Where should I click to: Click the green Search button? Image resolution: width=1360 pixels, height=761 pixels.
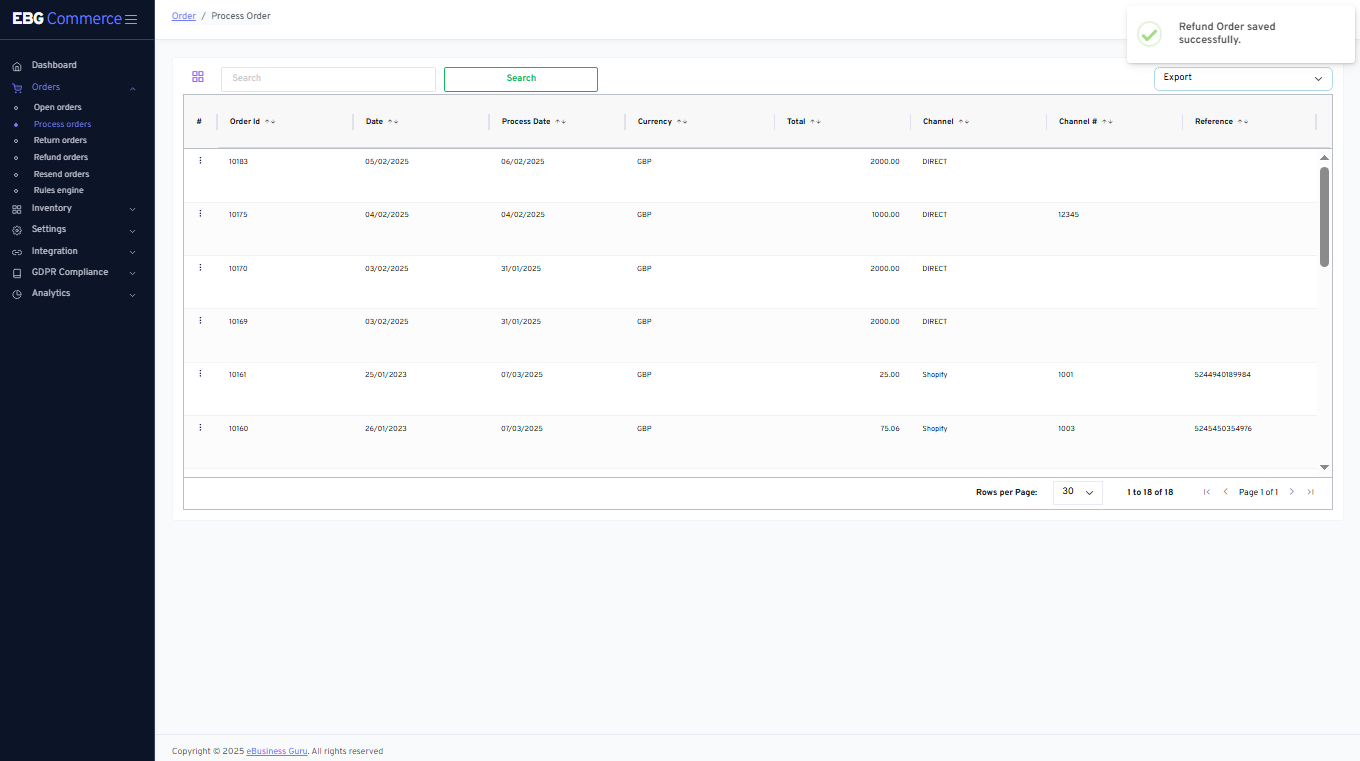520,79
